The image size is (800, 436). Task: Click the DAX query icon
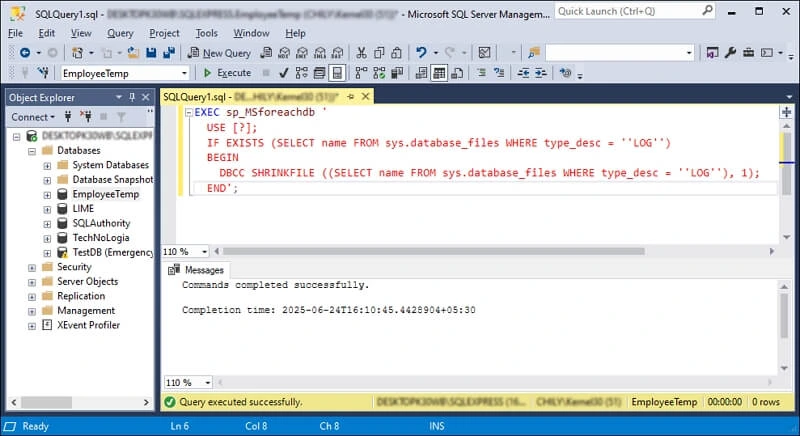338,53
